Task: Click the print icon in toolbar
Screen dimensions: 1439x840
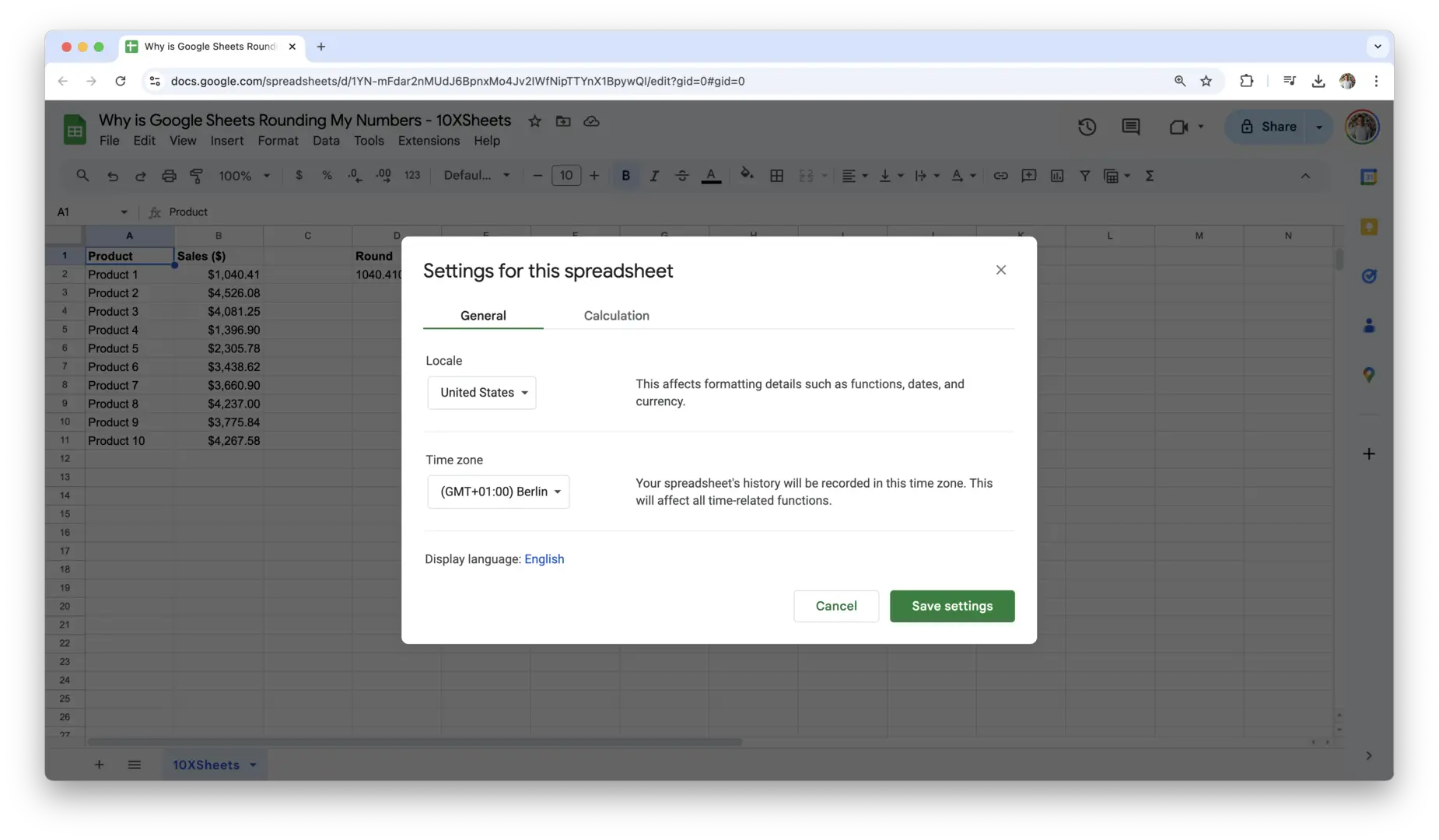Action: 169,176
